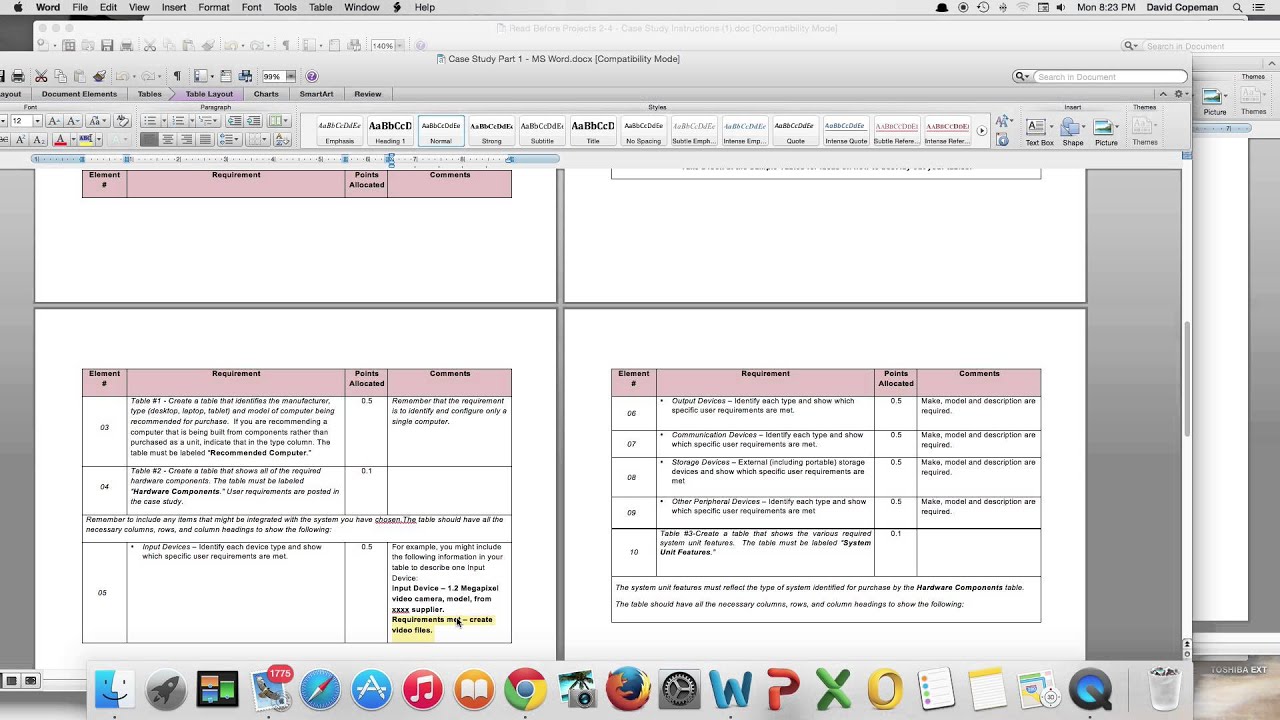Launch Google Chrome from the Dock
Image resolution: width=1280 pixels, height=720 pixels.
coord(525,689)
